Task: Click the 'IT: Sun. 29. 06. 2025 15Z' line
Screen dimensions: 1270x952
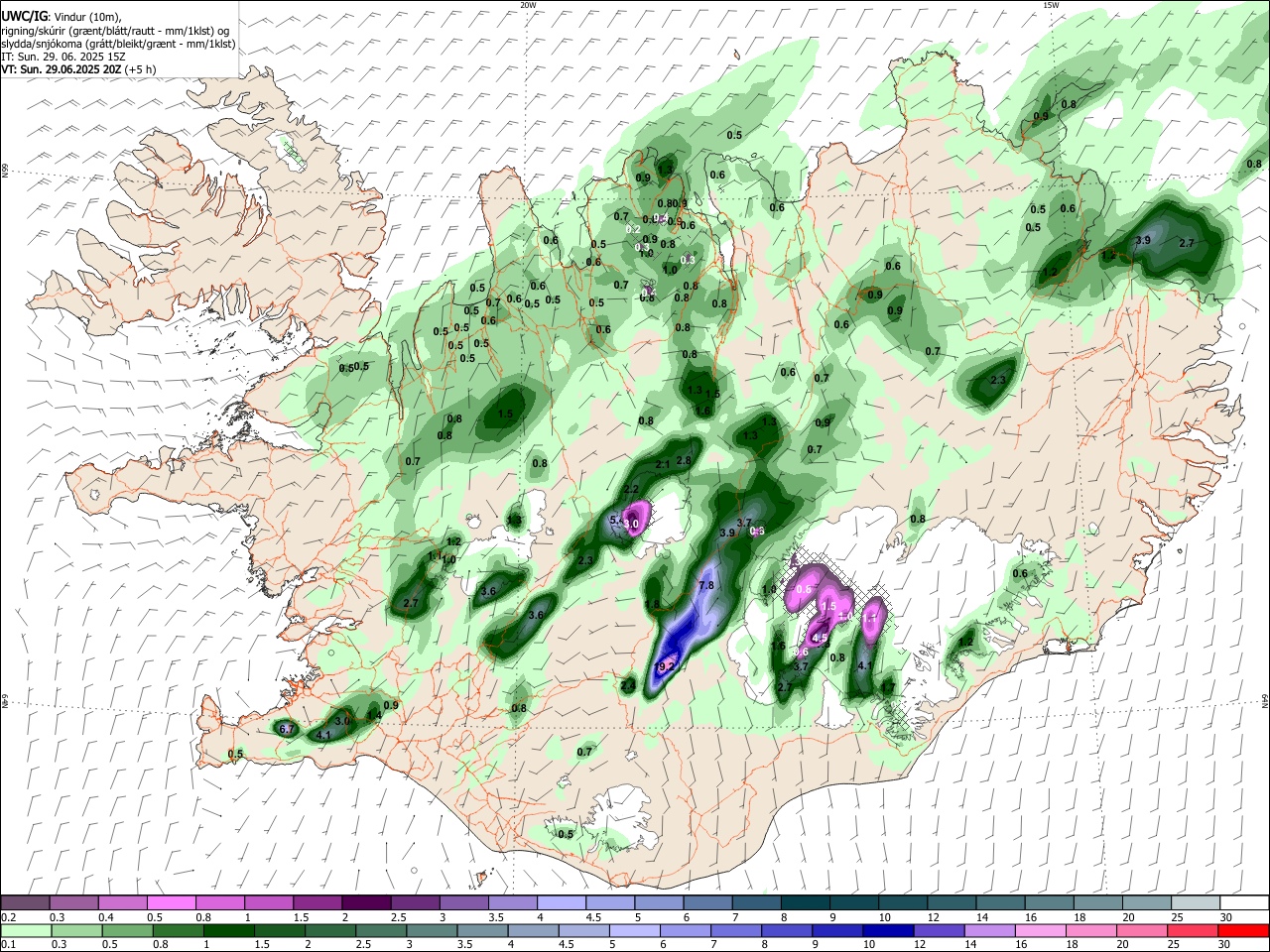Action: 63,57
